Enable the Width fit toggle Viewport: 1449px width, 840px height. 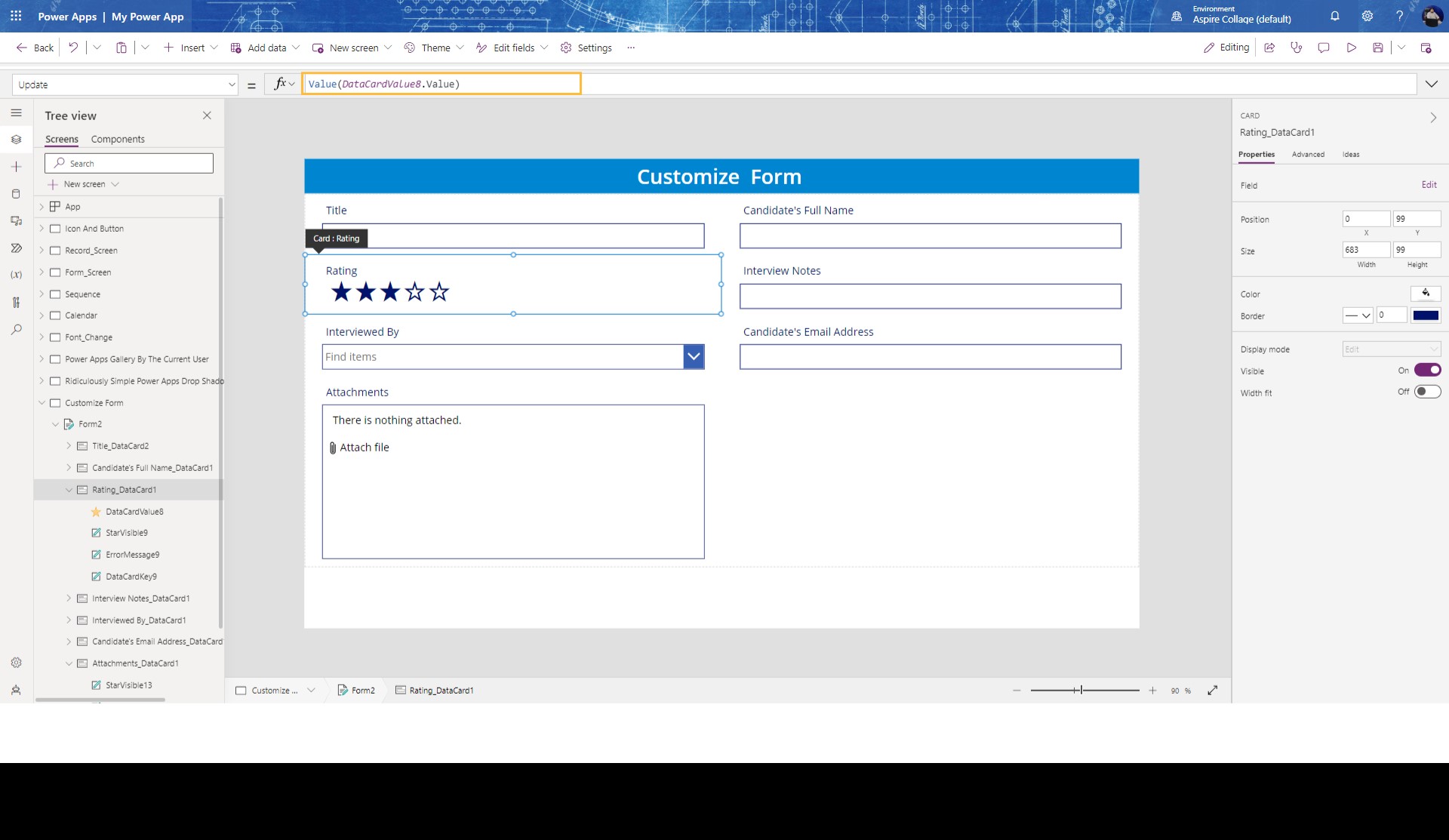(x=1428, y=392)
